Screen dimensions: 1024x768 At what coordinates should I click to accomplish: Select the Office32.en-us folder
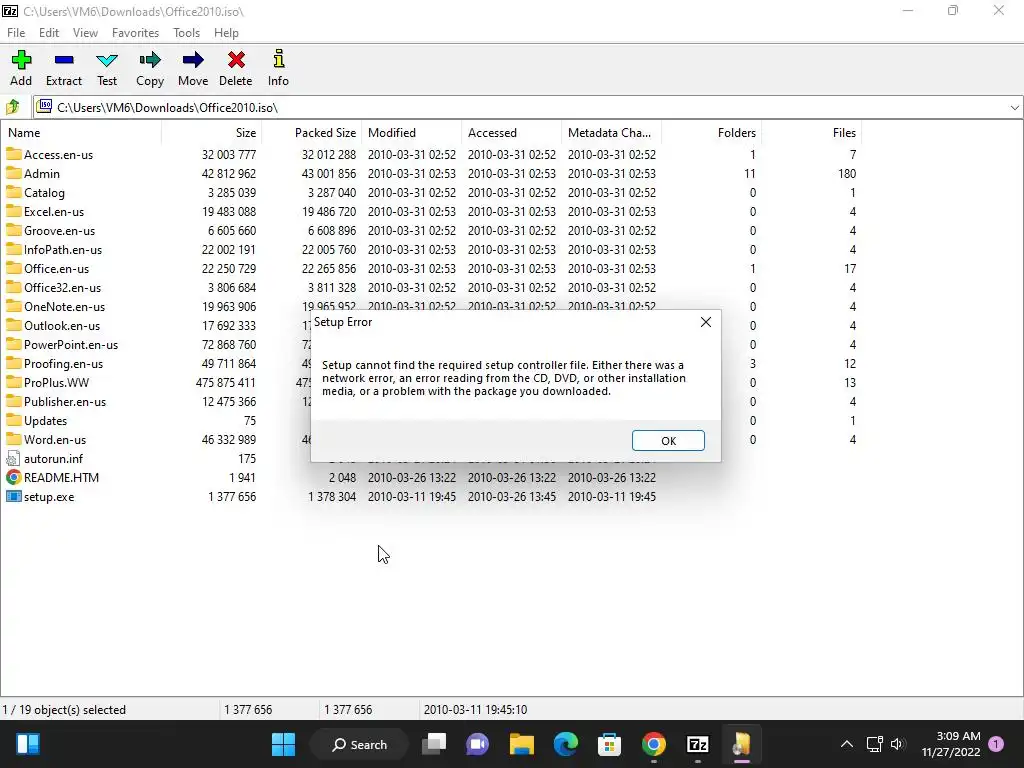(x=54, y=287)
